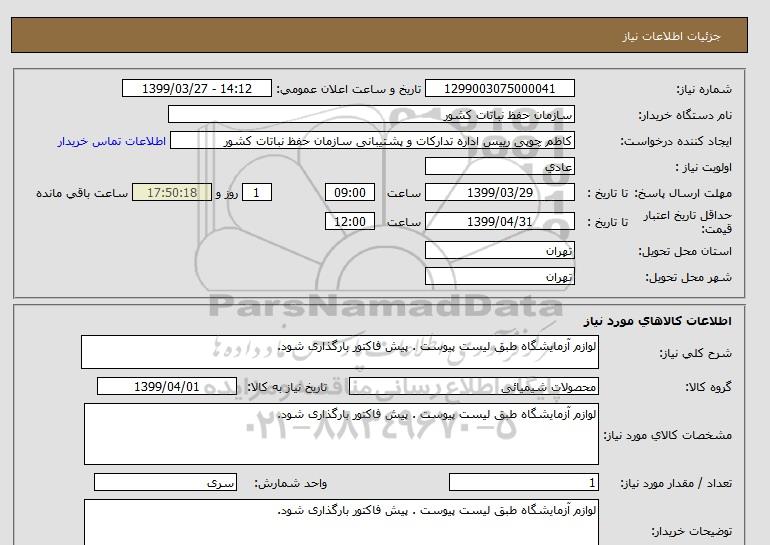Click the remaining days field showing 1

(x=256, y=193)
